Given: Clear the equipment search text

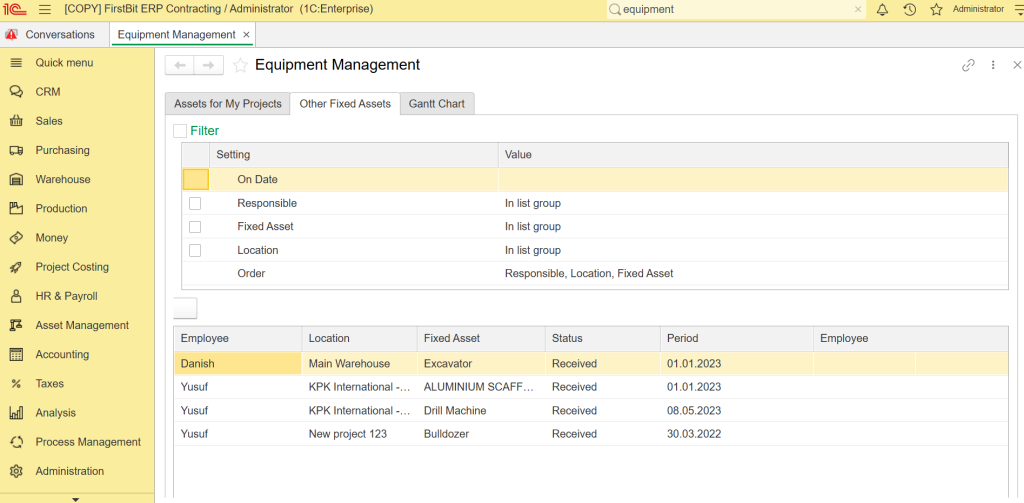Looking at the screenshot, I should [x=858, y=10].
